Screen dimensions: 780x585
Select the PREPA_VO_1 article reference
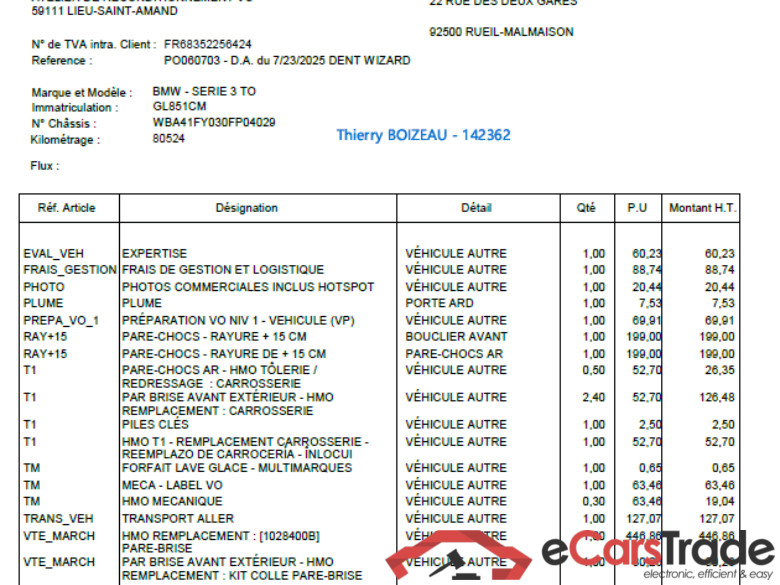pyautogui.click(x=61, y=320)
